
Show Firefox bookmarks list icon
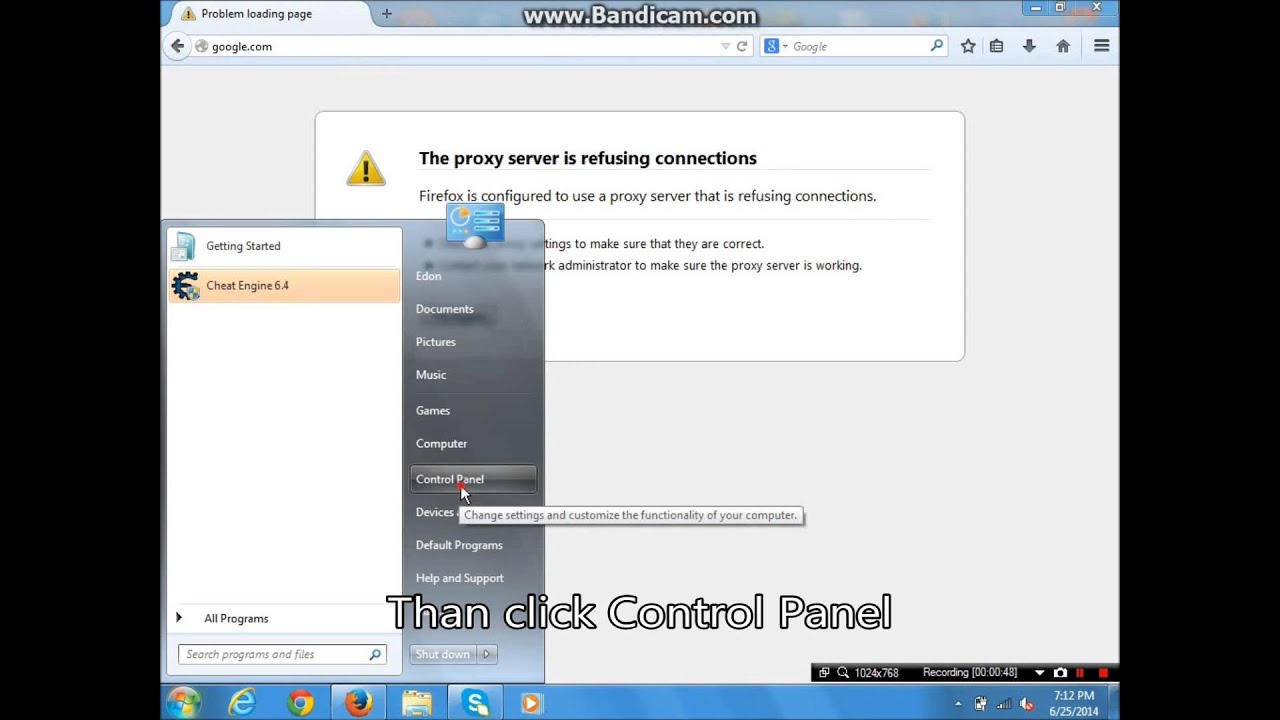pos(996,46)
